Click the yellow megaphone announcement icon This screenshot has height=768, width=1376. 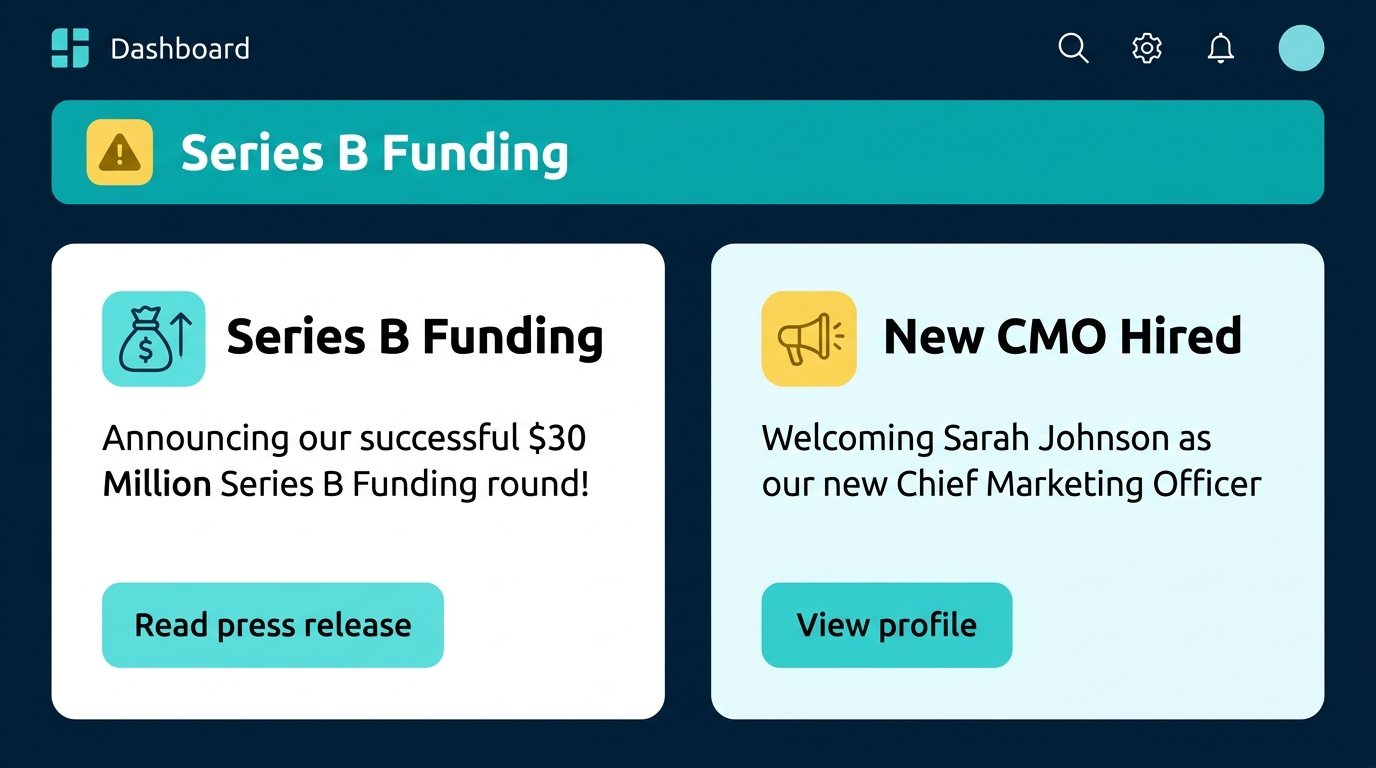(809, 338)
